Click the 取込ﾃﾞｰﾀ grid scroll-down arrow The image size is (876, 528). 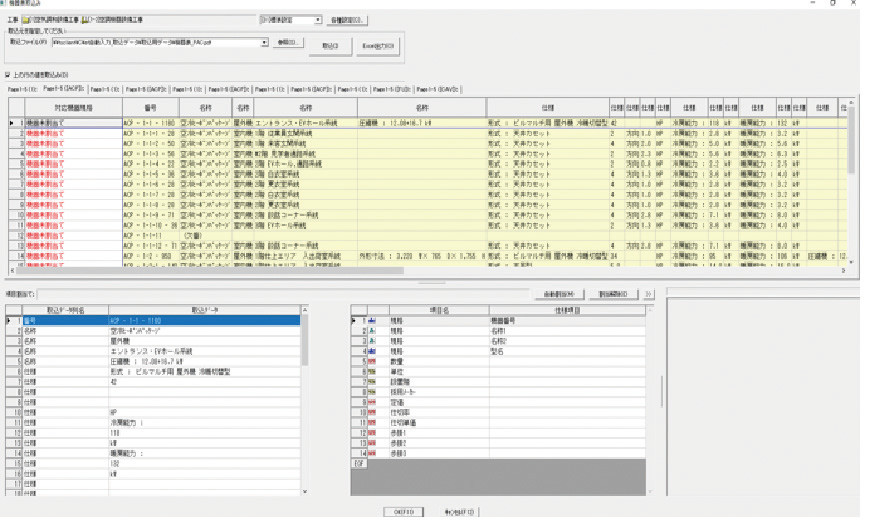point(304,492)
